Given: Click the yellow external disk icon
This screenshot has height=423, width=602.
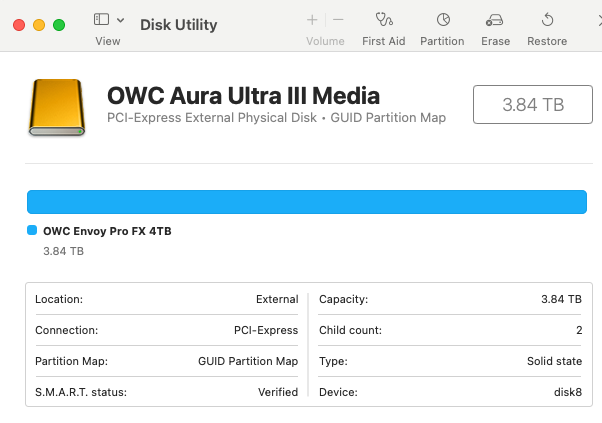Looking at the screenshot, I should tap(57, 107).
